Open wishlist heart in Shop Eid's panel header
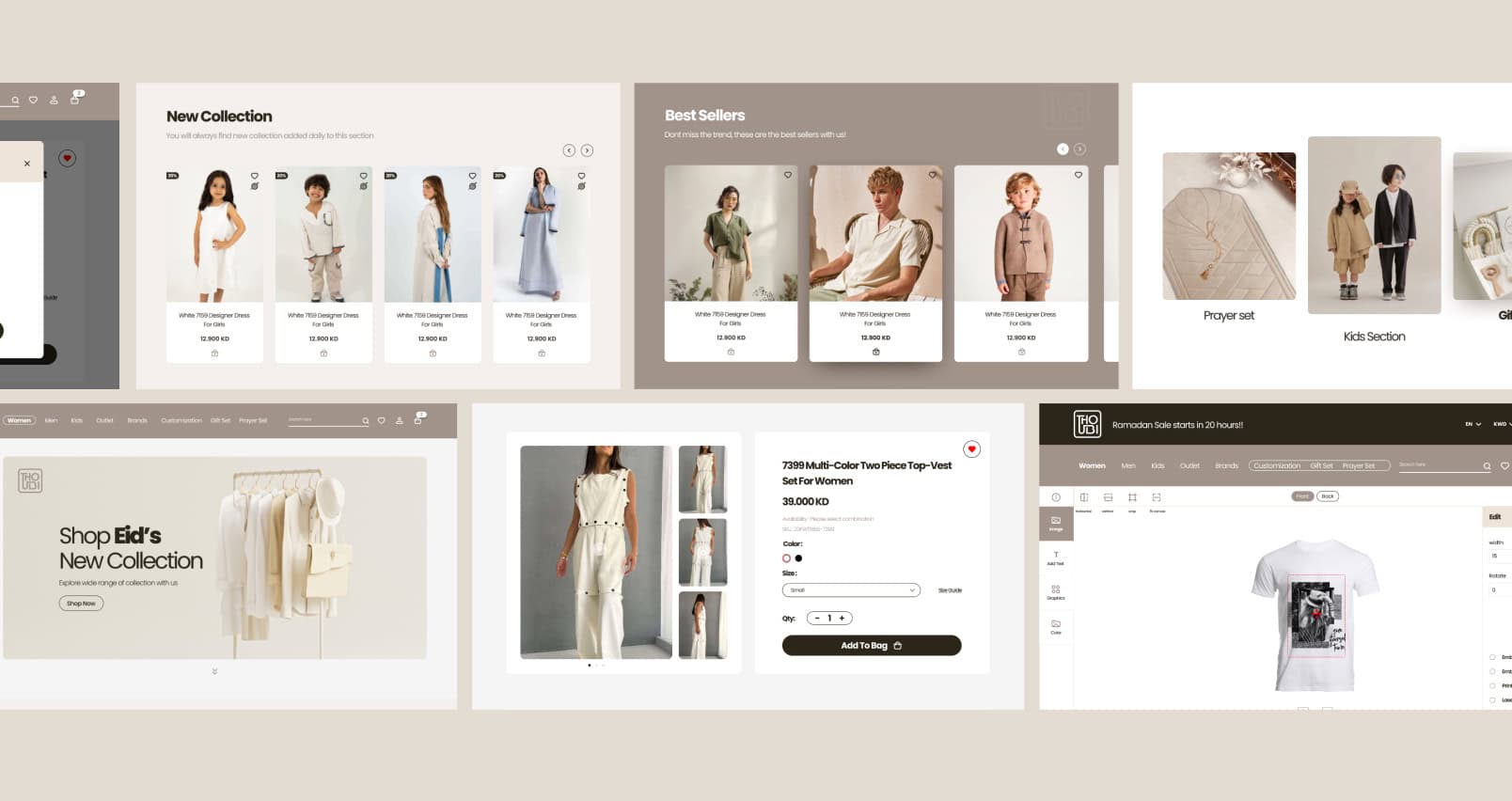This screenshot has width=1512, height=801. point(381,420)
